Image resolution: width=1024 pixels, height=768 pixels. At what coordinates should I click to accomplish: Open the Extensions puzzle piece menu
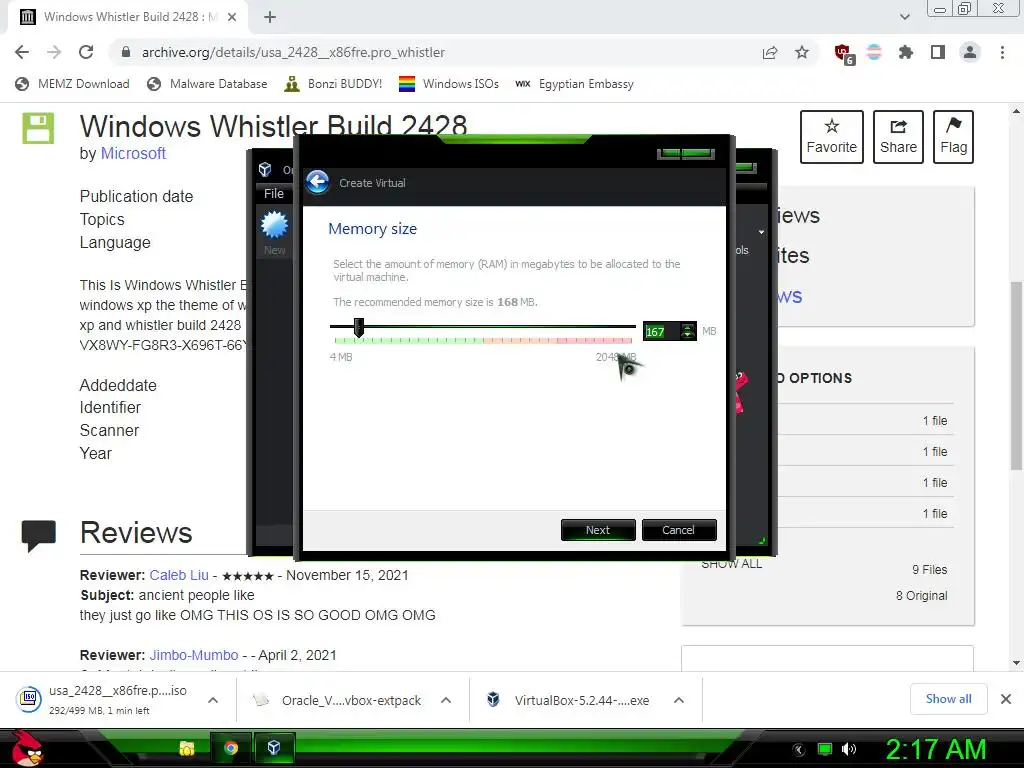[906, 52]
